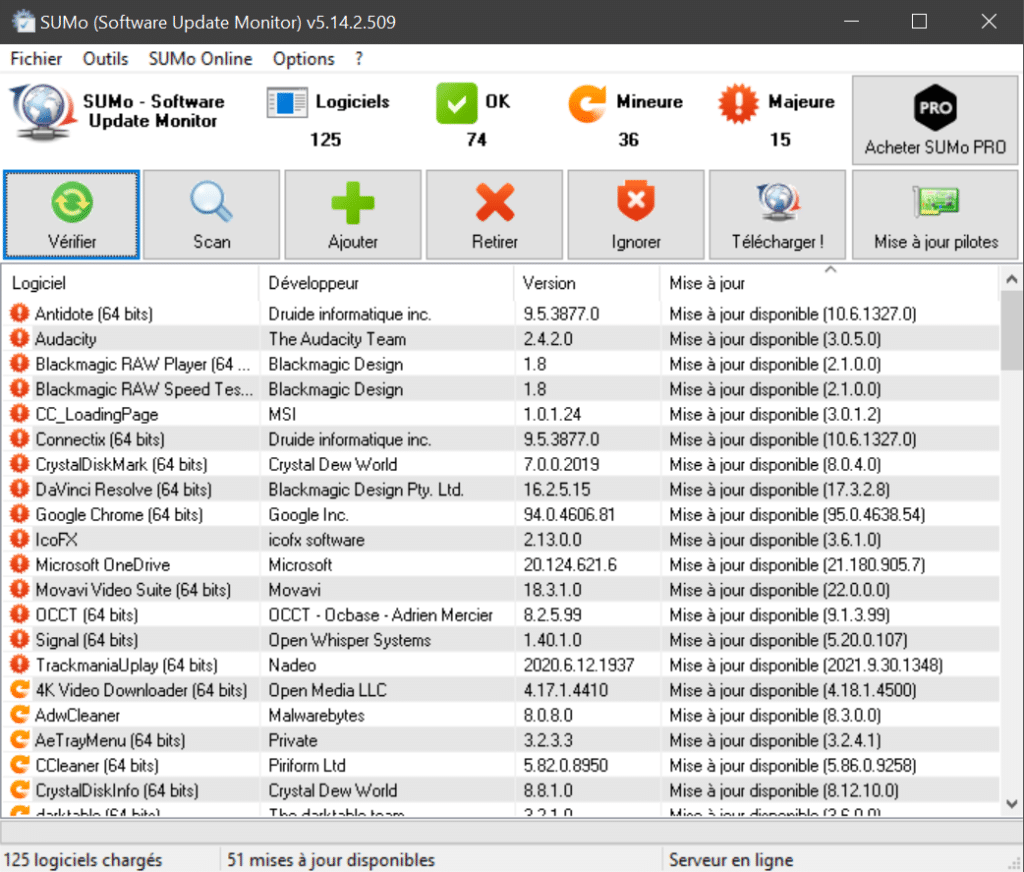The image size is (1024, 872).
Task: Click developer The Audacity Team
Action: point(337,339)
